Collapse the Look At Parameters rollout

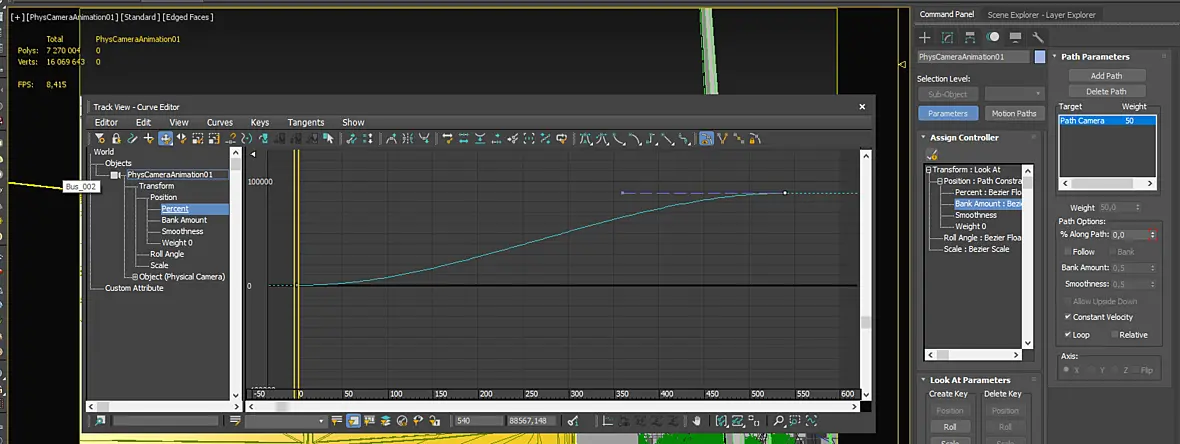(x=923, y=380)
